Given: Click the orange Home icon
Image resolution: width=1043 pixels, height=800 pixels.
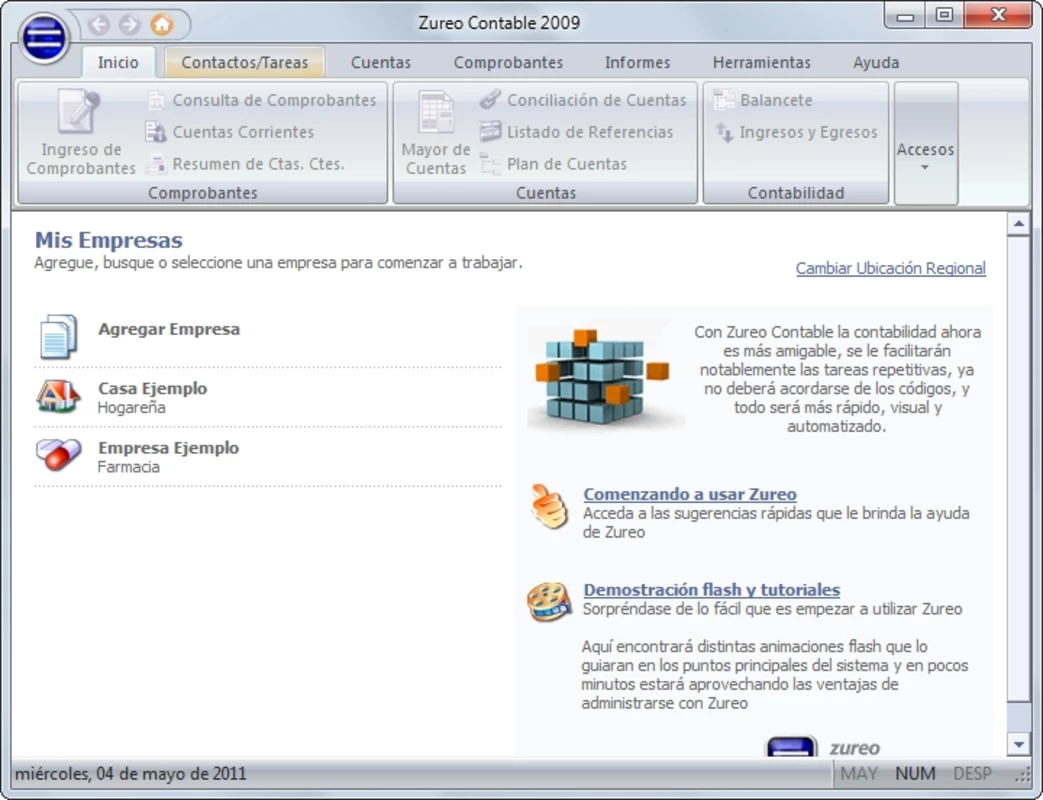Looking at the screenshot, I should click(x=162, y=25).
